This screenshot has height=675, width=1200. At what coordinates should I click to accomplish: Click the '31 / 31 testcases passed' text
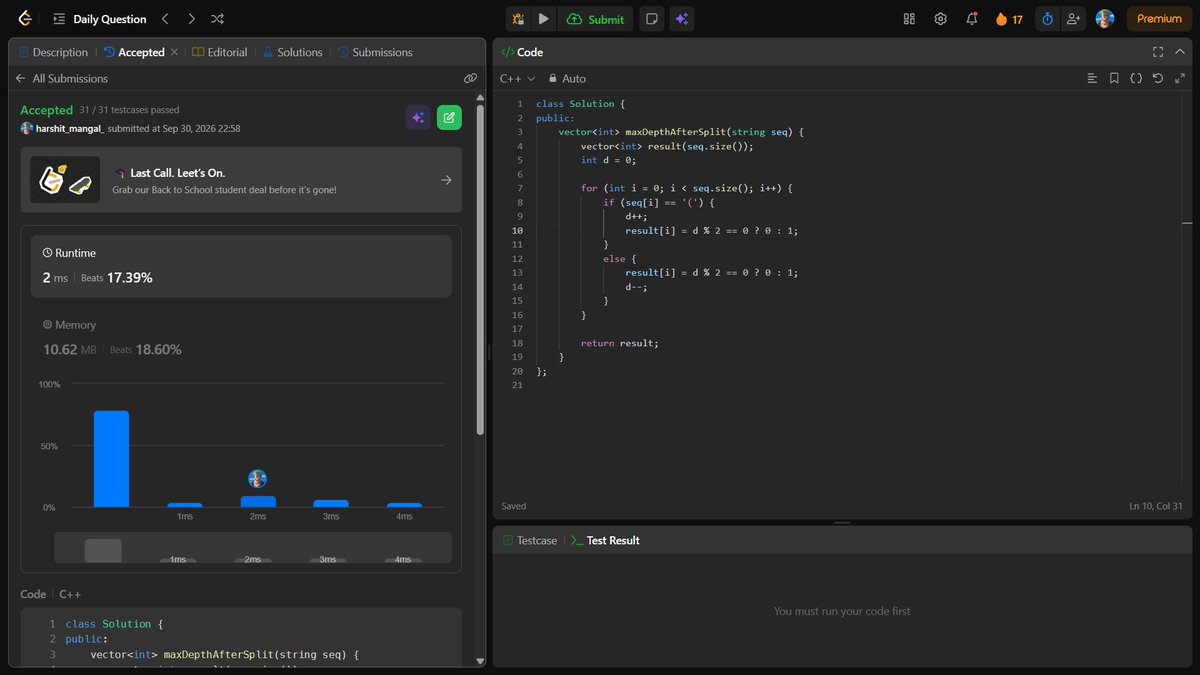129,110
